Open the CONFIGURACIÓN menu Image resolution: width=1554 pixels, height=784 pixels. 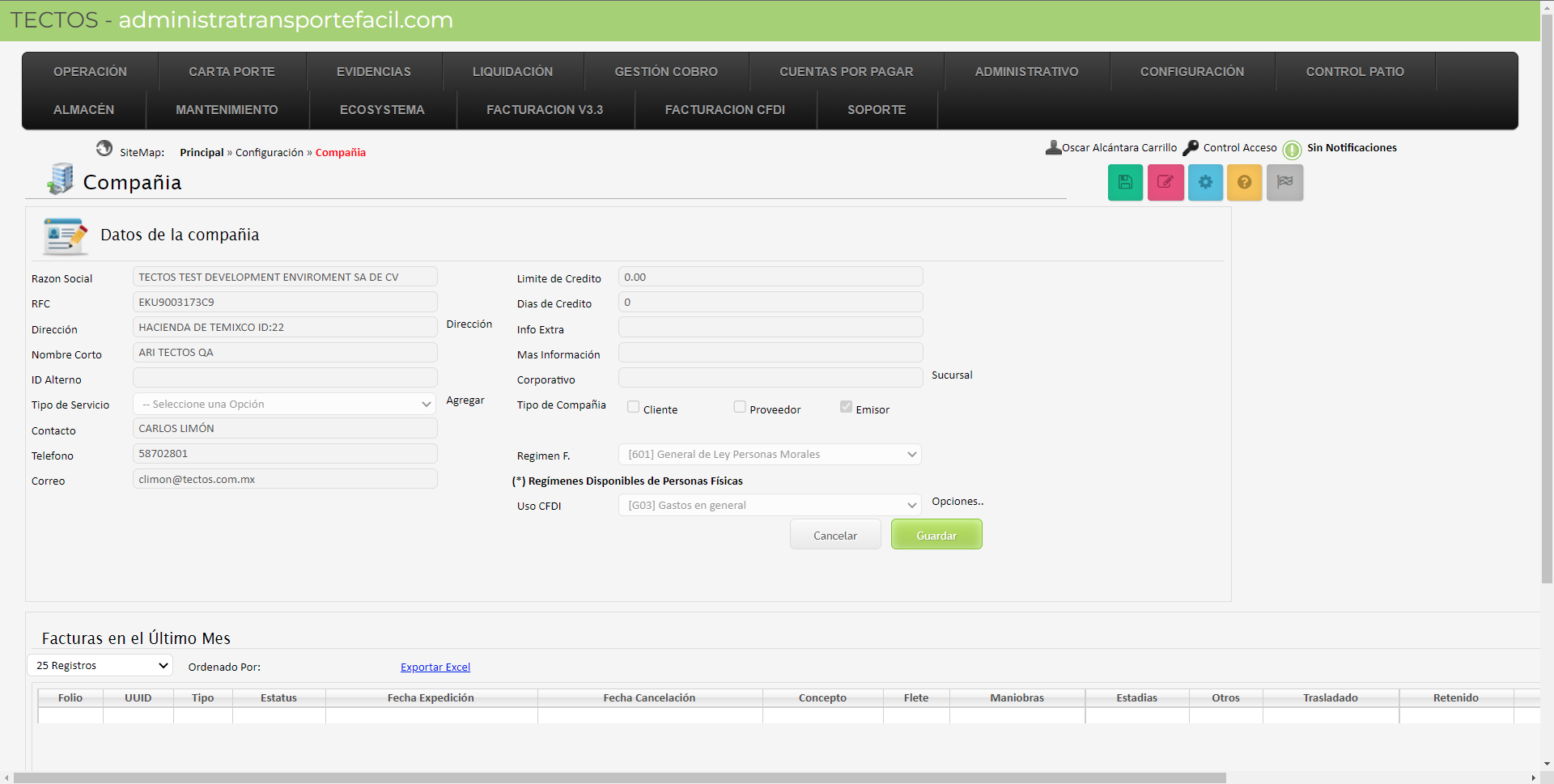[x=1192, y=72]
